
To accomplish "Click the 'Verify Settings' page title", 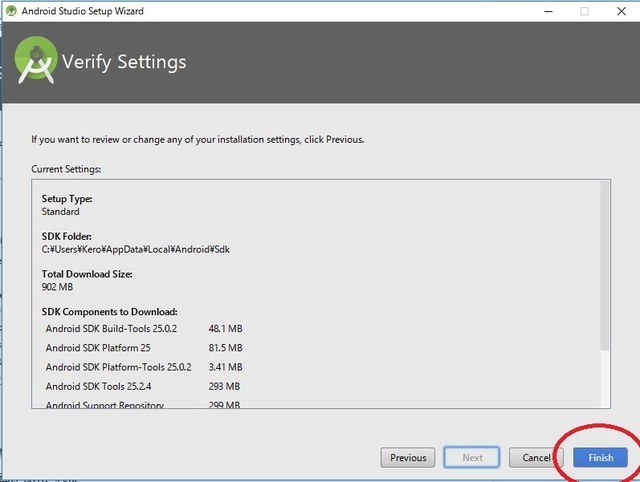I will [124, 62].
